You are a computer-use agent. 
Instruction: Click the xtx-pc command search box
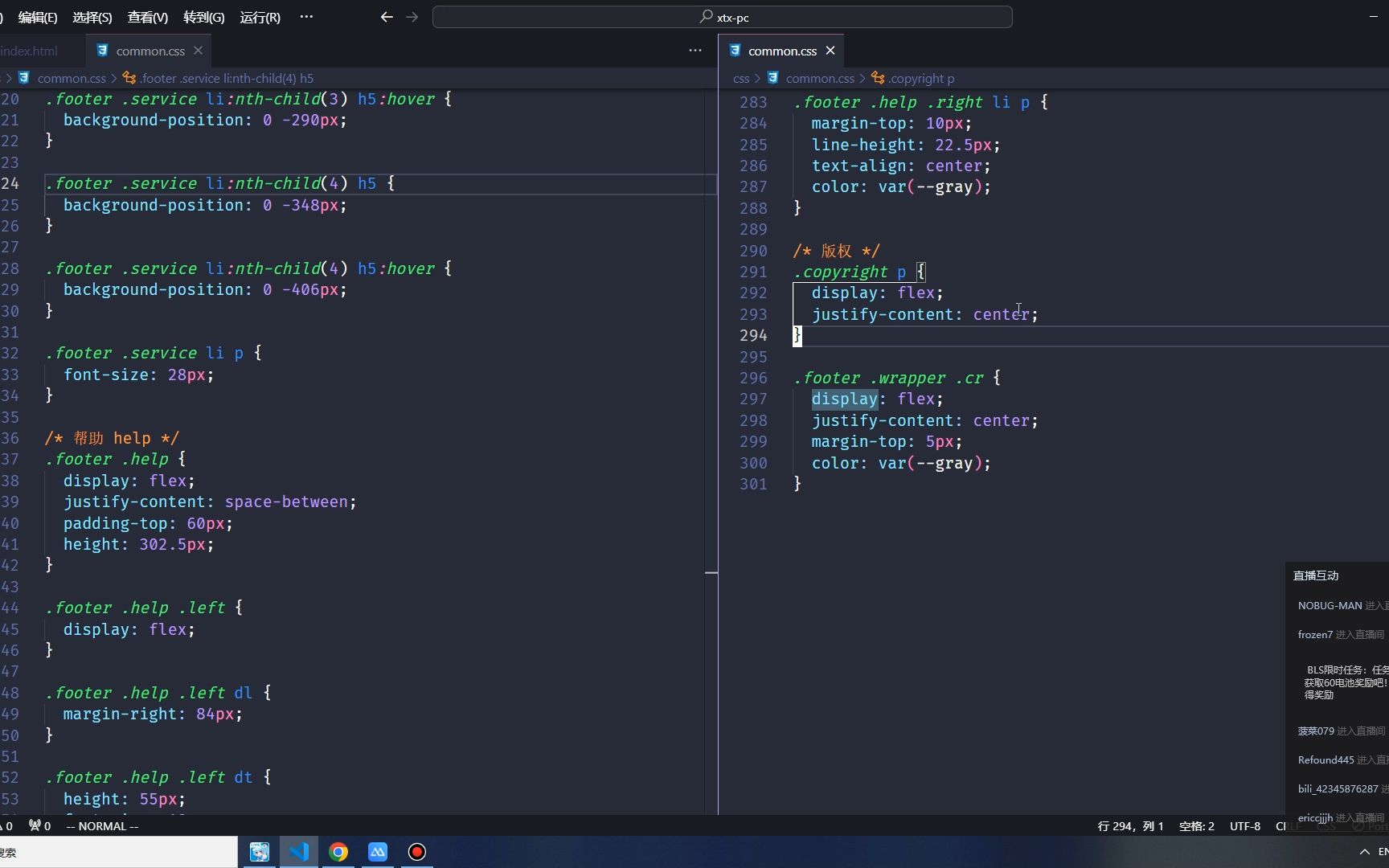click(x=722, y=17)
